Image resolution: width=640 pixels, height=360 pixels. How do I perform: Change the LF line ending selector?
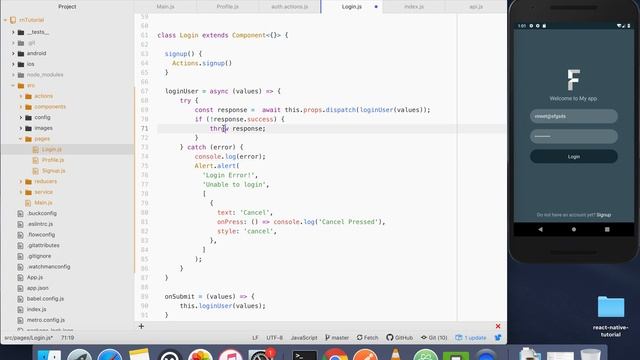pyautogui.click(x=255, y=338)
